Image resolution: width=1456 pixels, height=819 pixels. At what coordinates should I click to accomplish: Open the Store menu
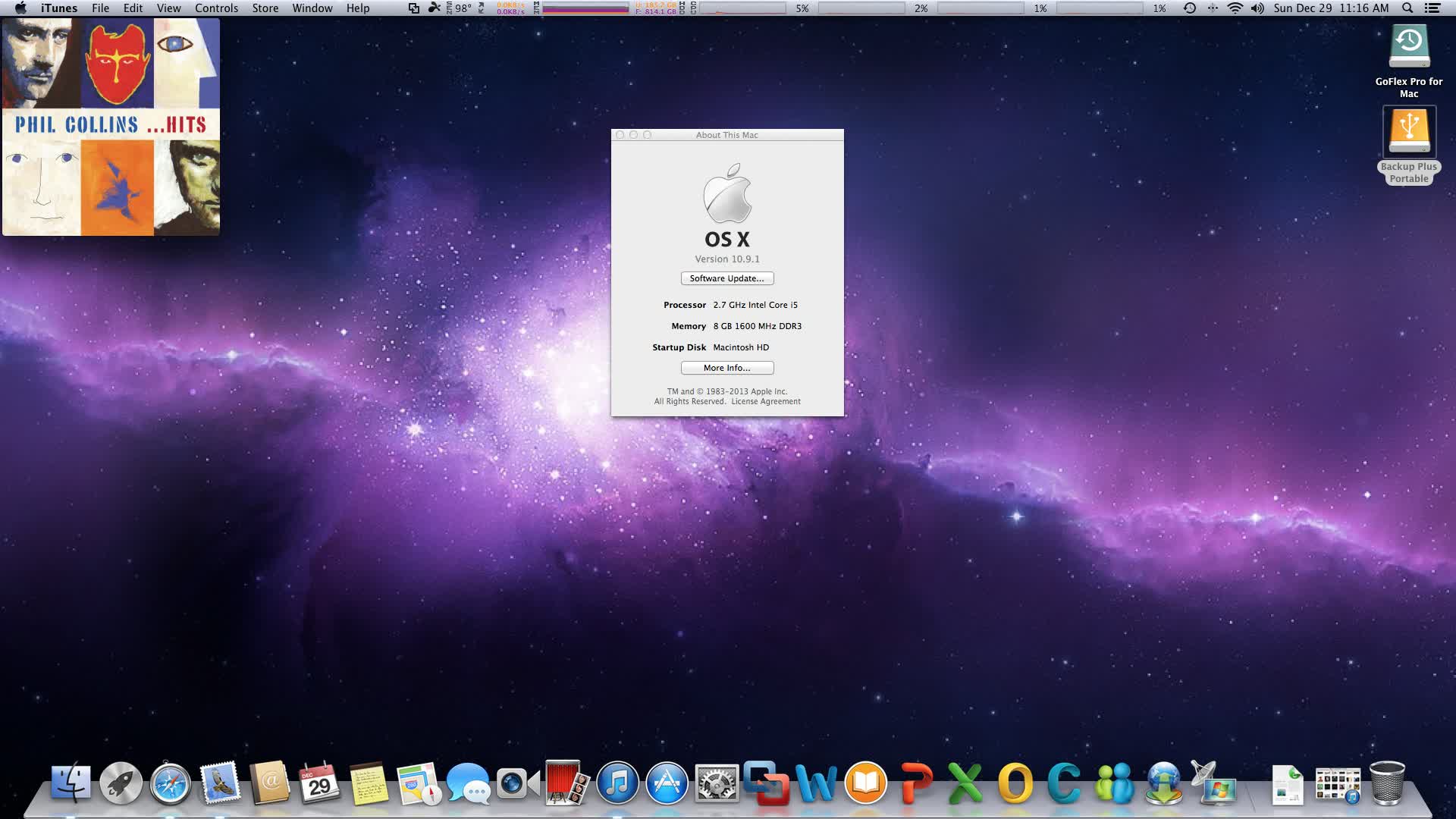click(265, 8)
